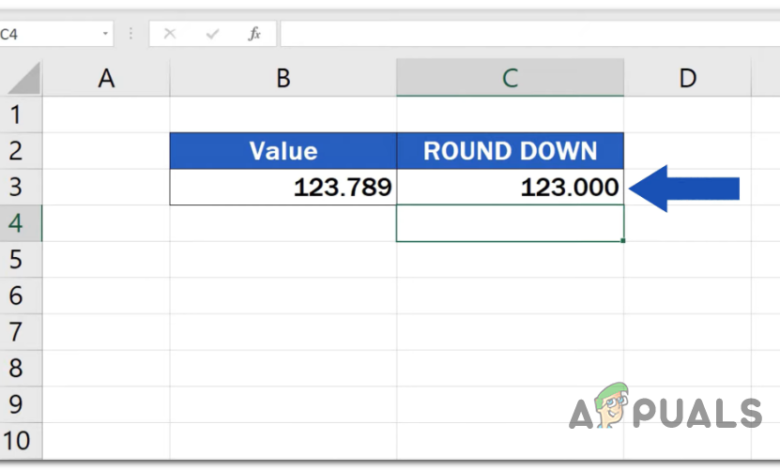Click the cell containing 123.789

[x=283, y=187]
